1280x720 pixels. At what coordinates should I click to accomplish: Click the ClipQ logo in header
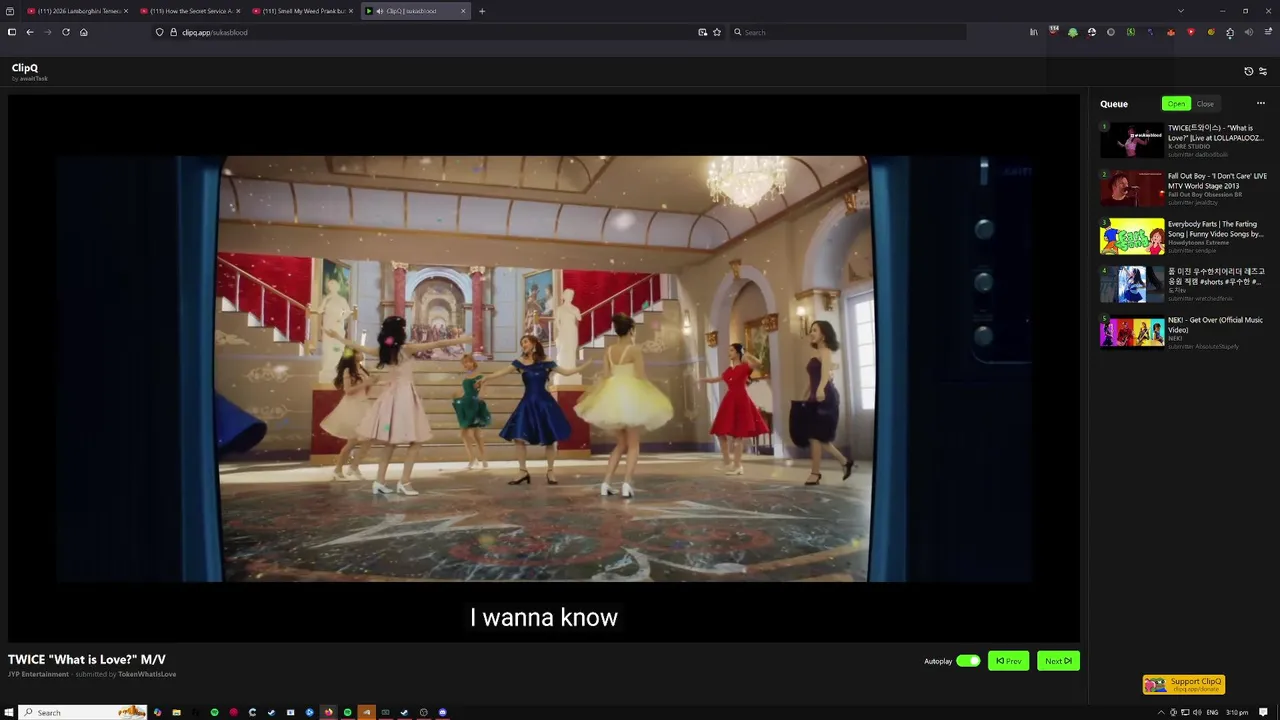coord(25,68)
